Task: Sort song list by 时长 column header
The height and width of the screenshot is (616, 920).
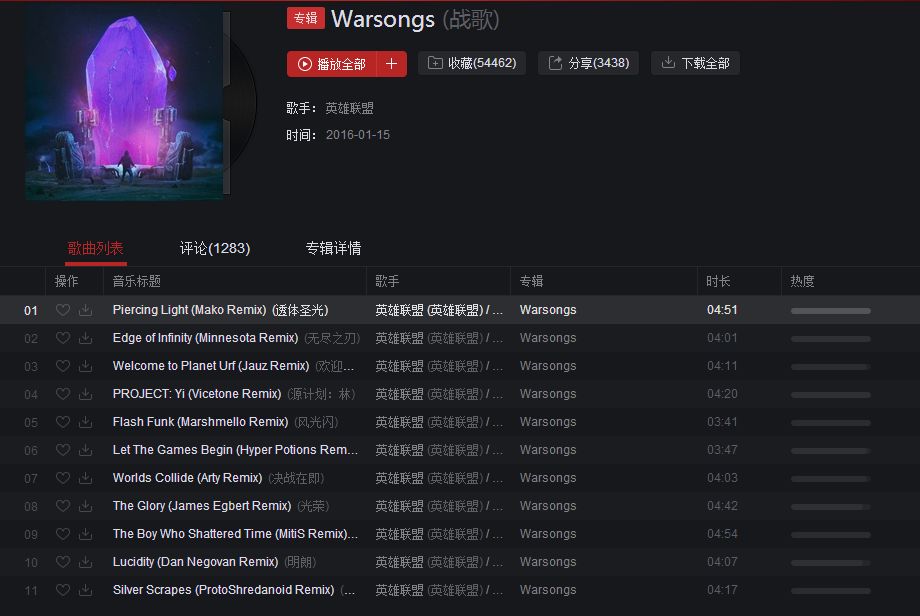Action: (x=718, y=281)
